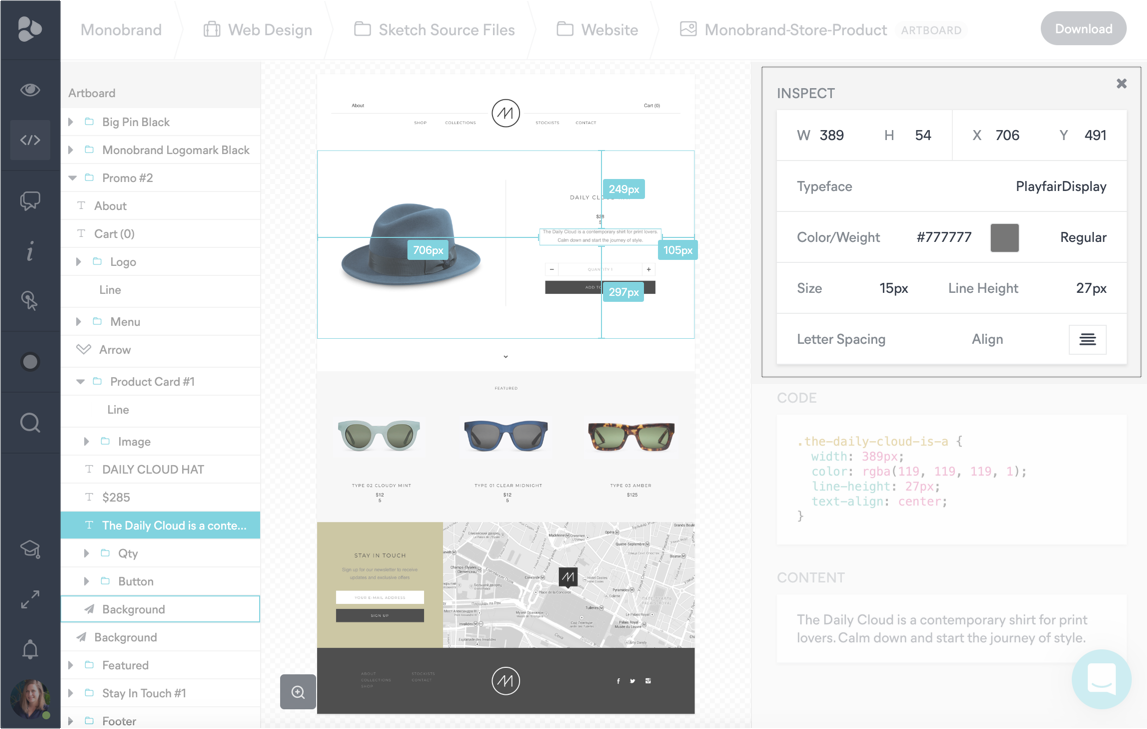This screenshot has height=729, width=1147.
Task: Open notifications bell icon
Action: tap(30, 649)
